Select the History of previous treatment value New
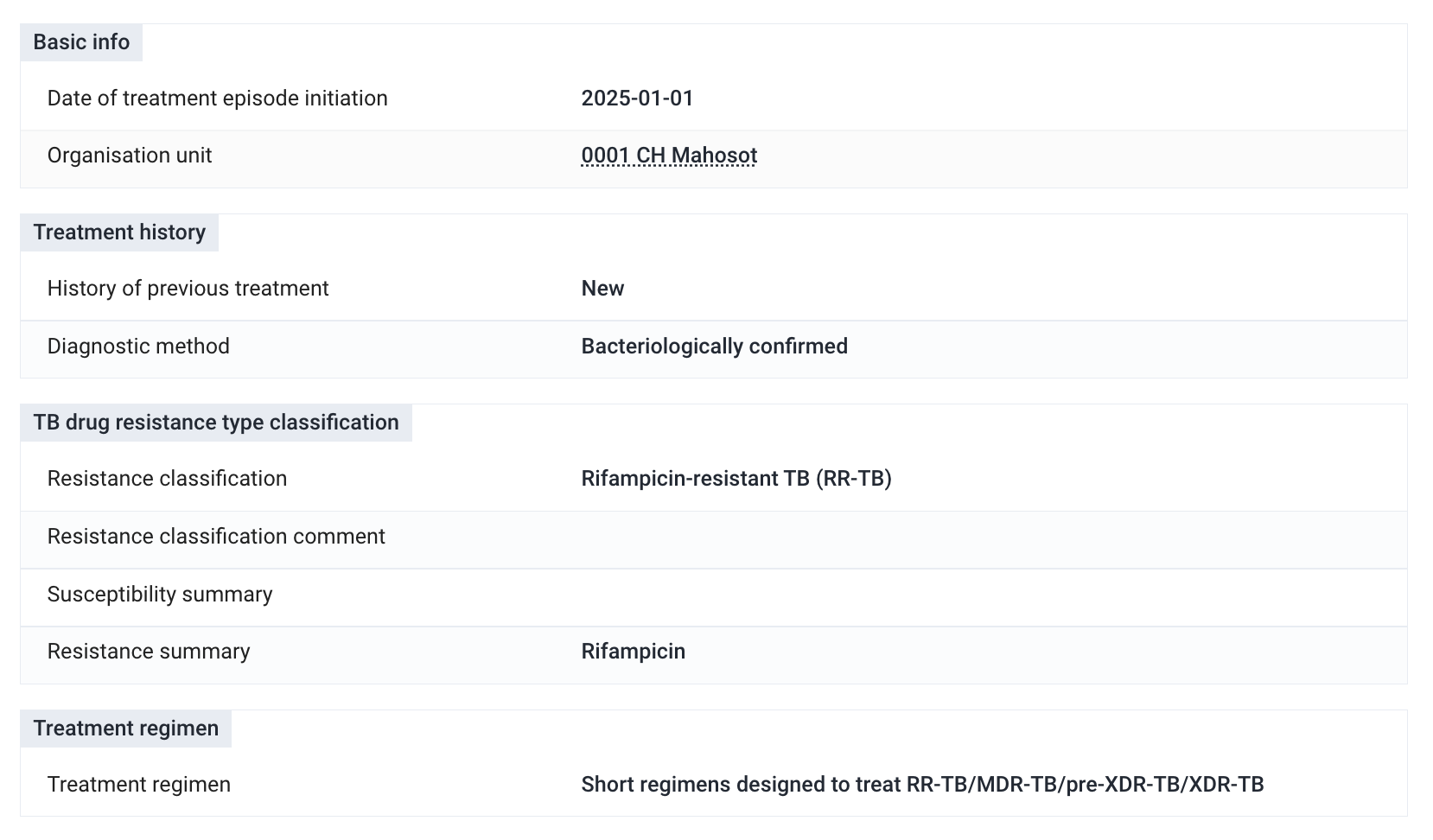 602,289
